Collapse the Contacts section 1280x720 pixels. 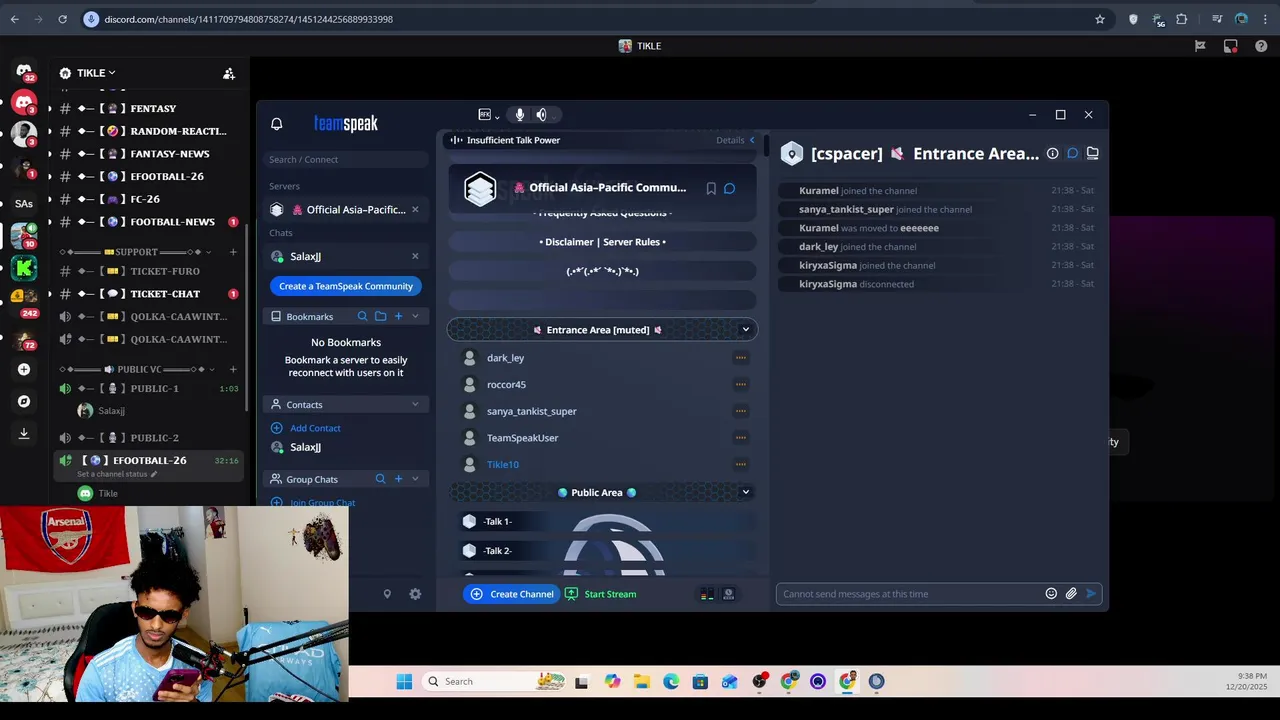415,404
